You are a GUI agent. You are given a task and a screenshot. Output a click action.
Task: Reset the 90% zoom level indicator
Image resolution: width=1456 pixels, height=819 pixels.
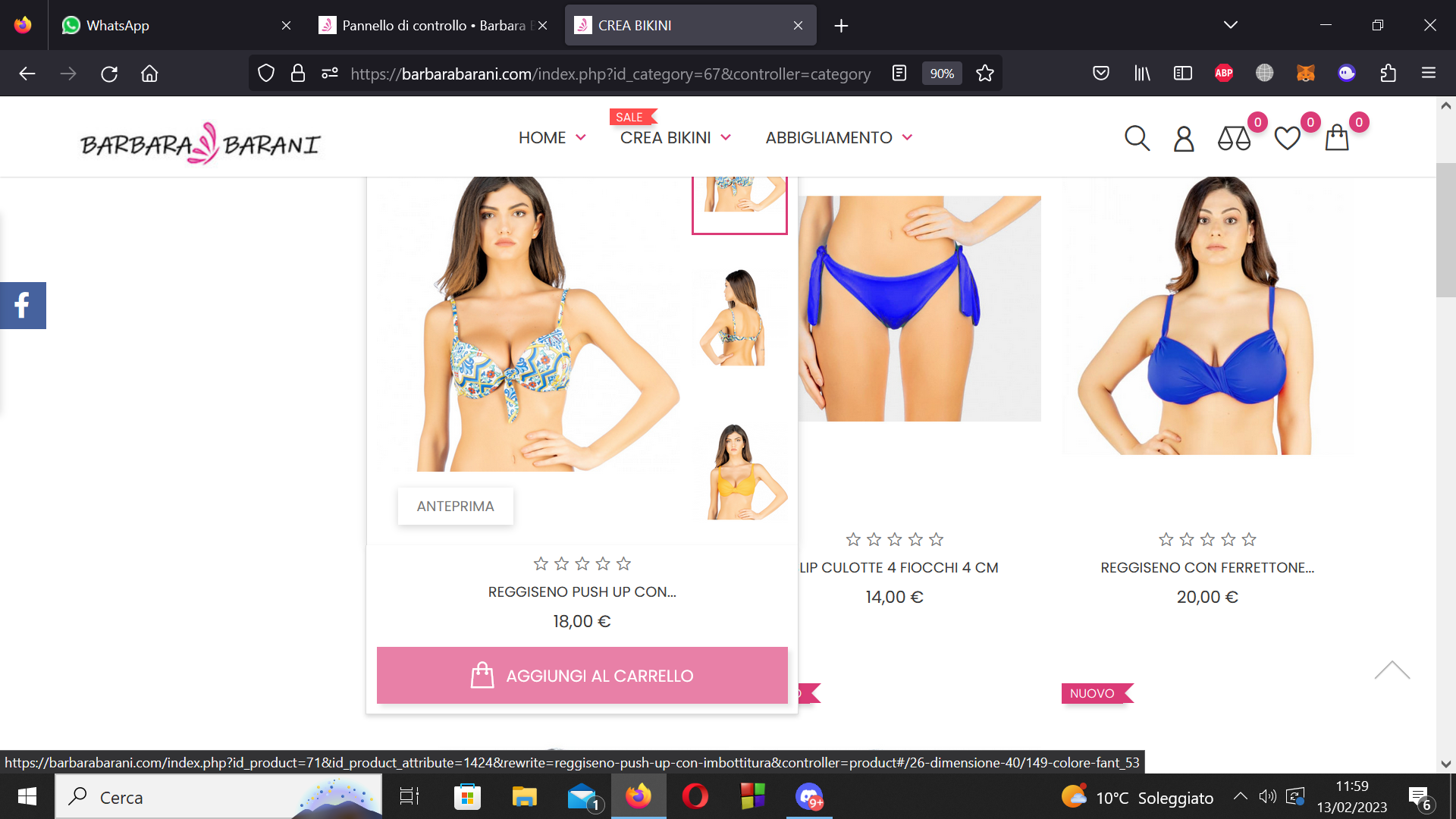click(x=942, y=74)
